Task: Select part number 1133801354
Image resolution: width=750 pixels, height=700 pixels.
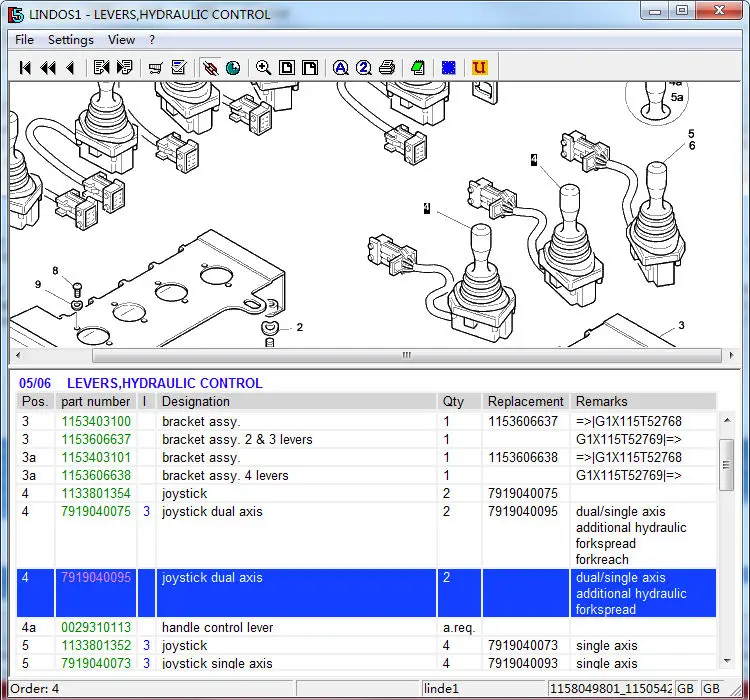Action: 96,493
